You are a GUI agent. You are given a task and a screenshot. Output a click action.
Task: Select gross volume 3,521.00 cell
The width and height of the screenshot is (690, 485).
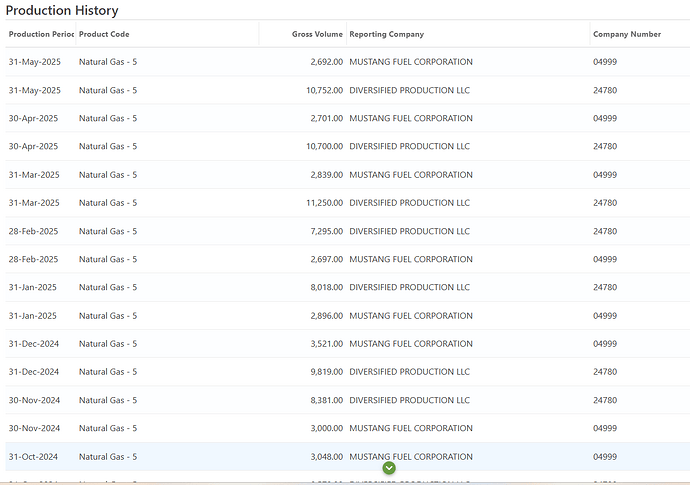click(x=327, y=344)
